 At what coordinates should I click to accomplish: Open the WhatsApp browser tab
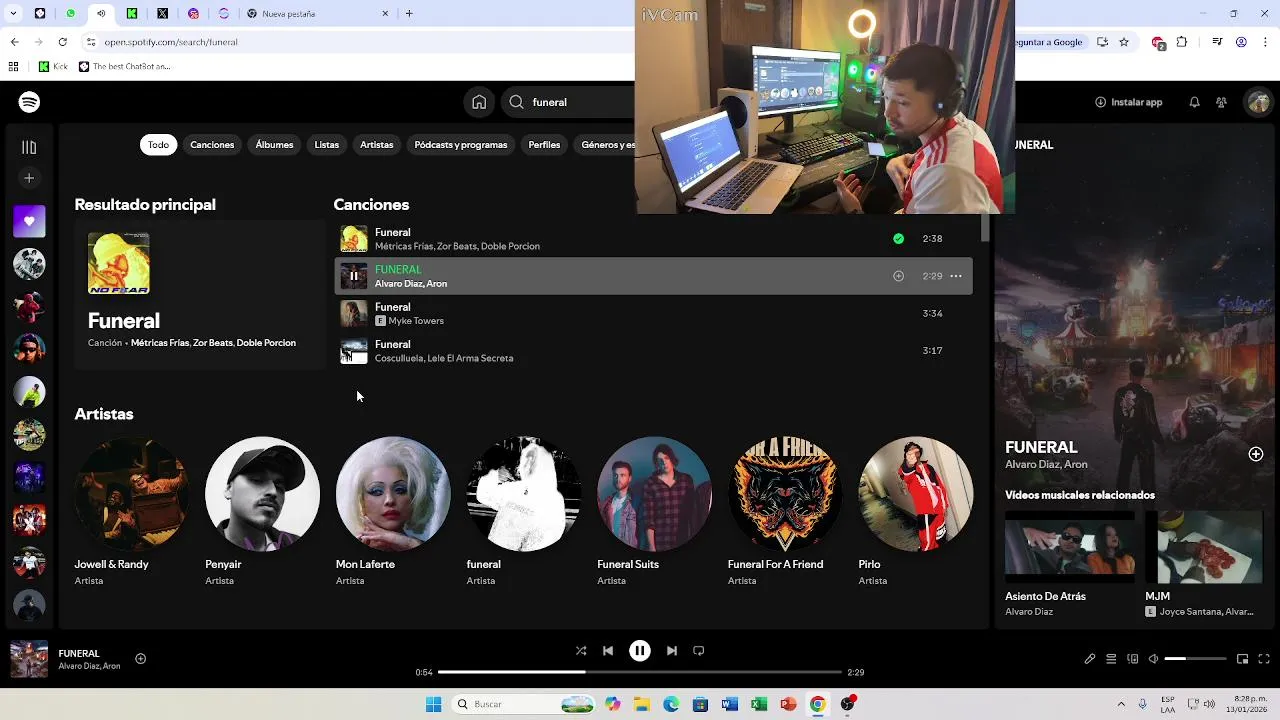70,14
